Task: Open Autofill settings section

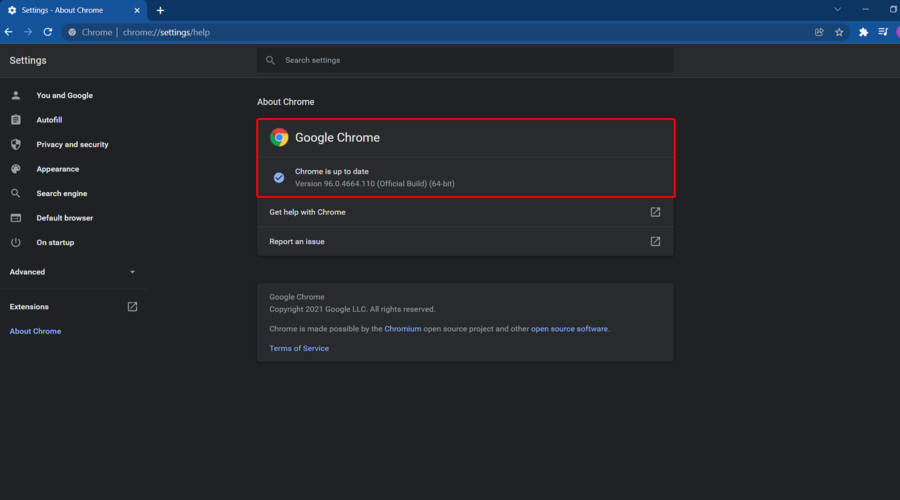Action: pyautogui.click(x=49, y=120)
